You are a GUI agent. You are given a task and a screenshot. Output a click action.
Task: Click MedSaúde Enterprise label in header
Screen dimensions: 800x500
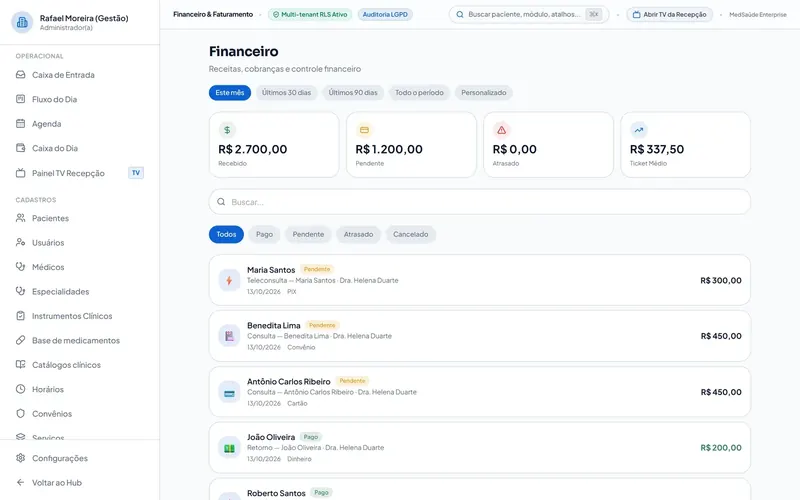tap(758, 15)
